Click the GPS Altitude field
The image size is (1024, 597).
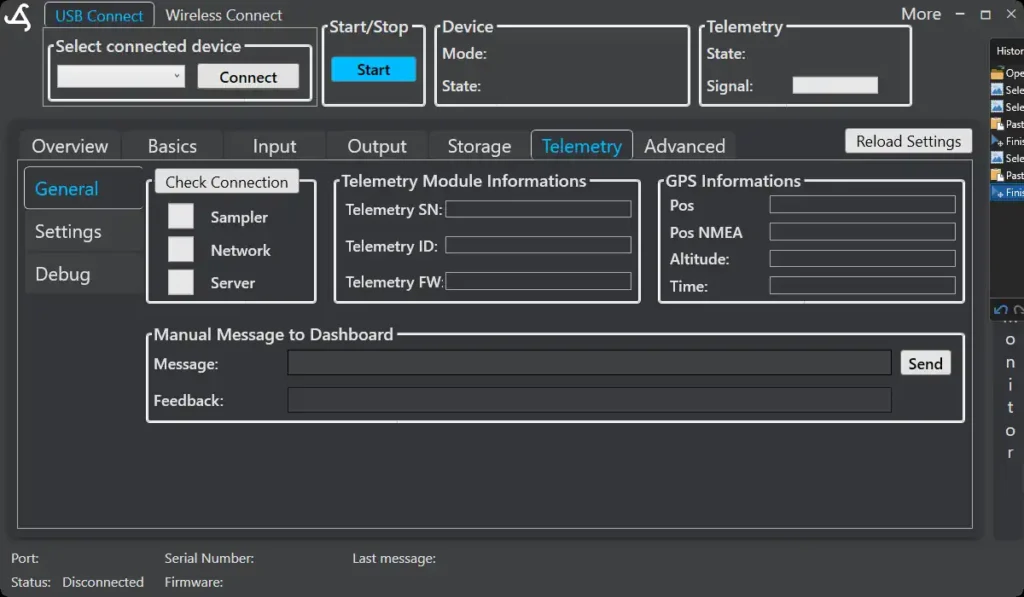[x=862, y=259]
